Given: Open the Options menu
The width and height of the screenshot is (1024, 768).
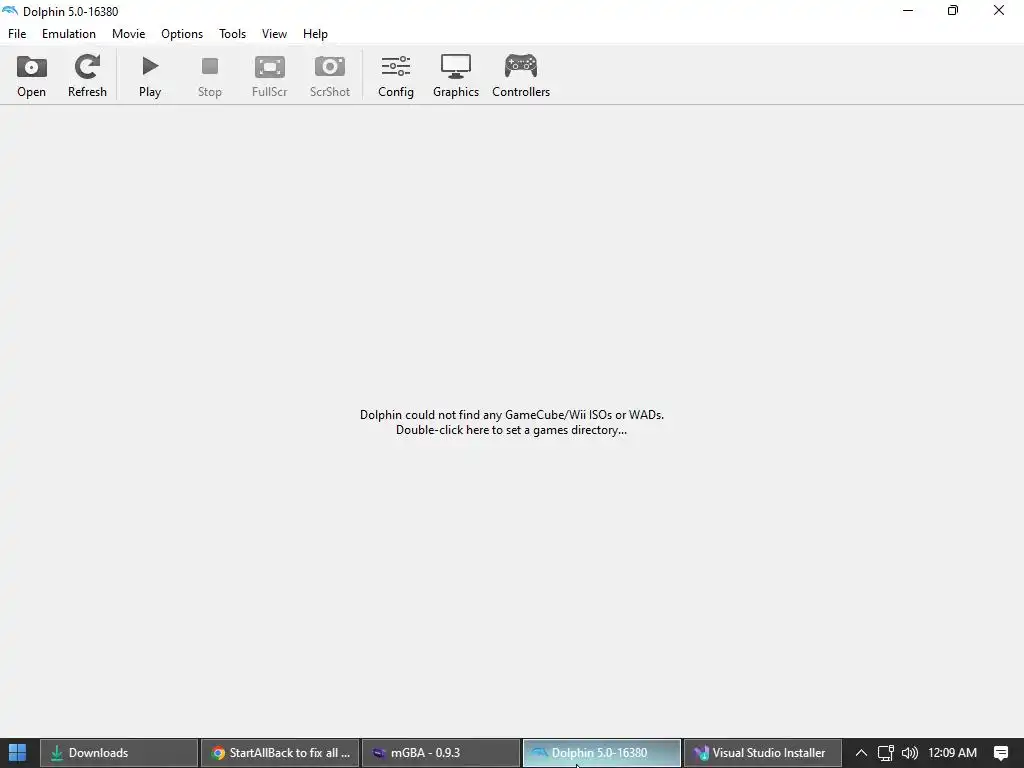Looking at the screenshot, I should (x=182, y=34).
